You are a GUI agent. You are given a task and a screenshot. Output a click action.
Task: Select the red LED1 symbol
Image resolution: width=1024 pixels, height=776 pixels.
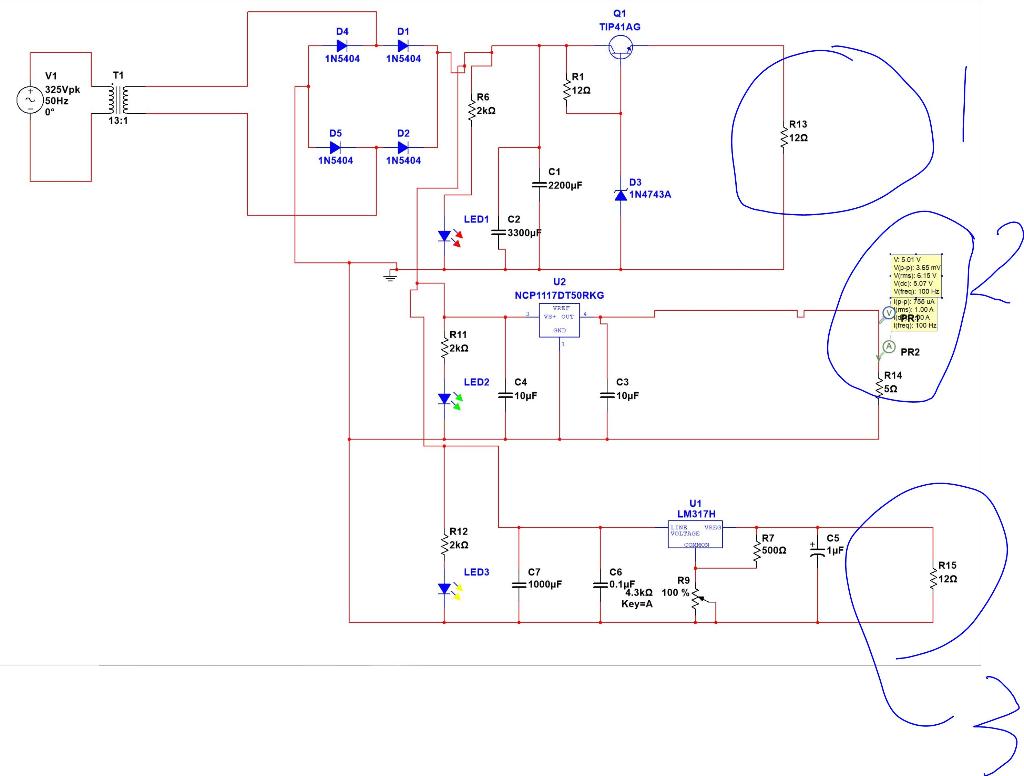point(449,238)
